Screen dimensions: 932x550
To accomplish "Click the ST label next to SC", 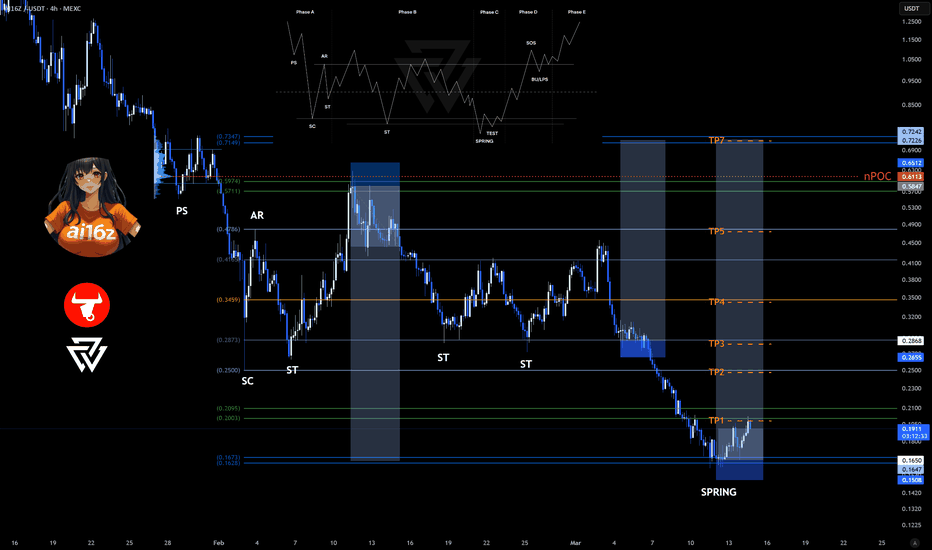I will [292, 370].
